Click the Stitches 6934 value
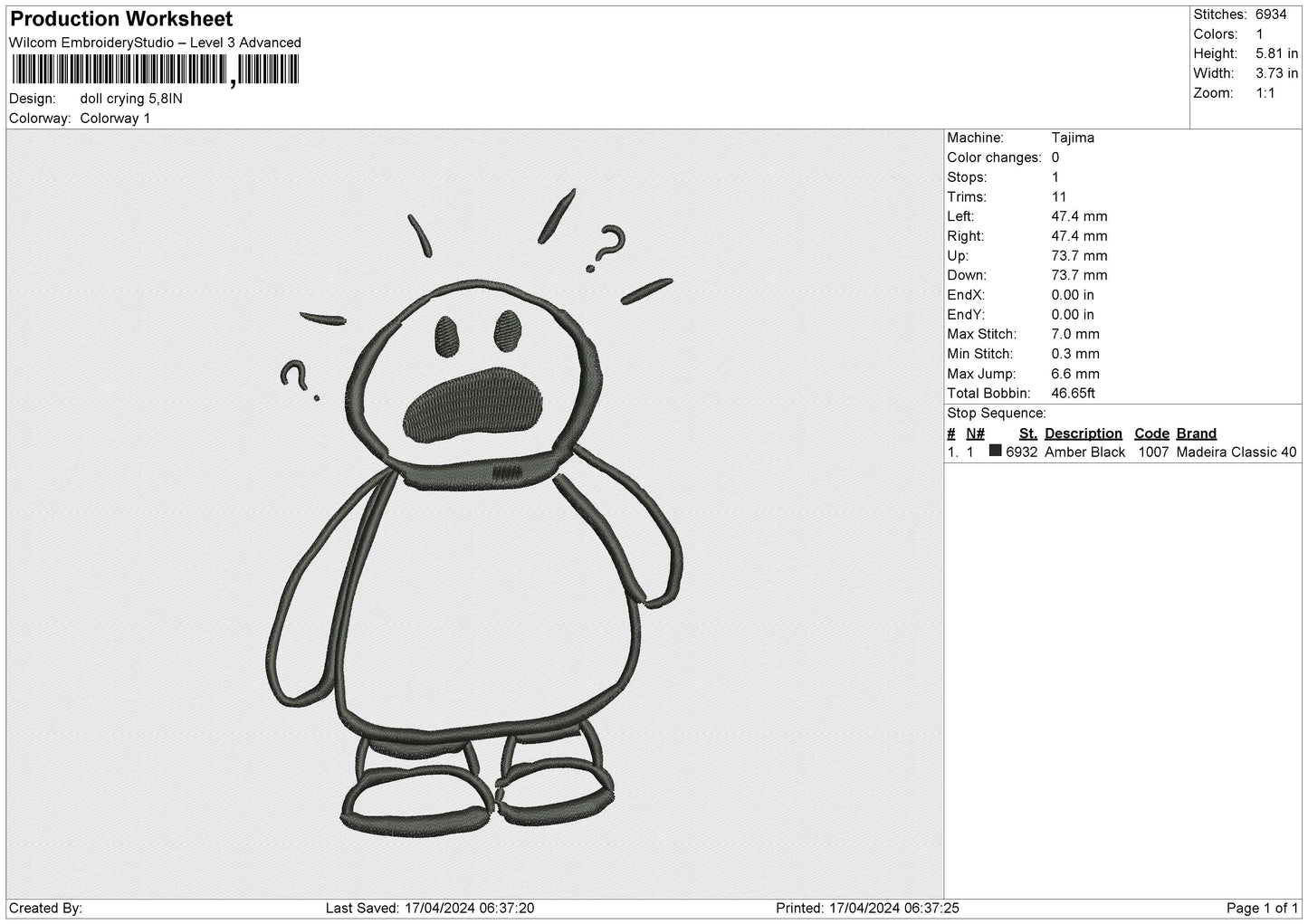Image resolution: width=1308 pixels, height=924 pixels. coord(1271,14)
